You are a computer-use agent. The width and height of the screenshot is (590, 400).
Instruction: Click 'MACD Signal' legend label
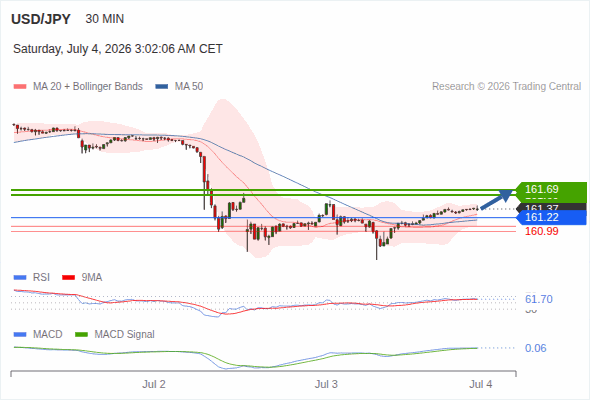(x=125, y=335)
